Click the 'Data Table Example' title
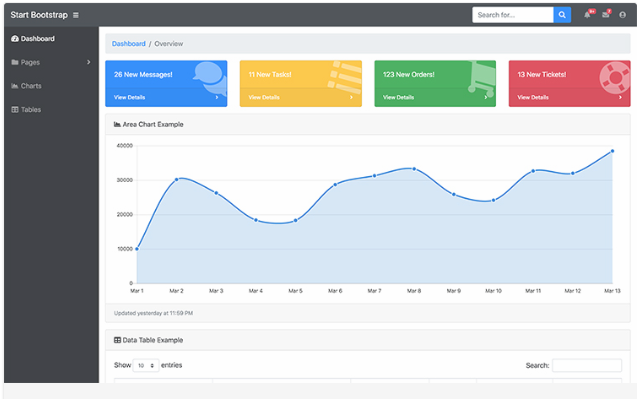This screenshot has width=637, height=399. point(153,340)
